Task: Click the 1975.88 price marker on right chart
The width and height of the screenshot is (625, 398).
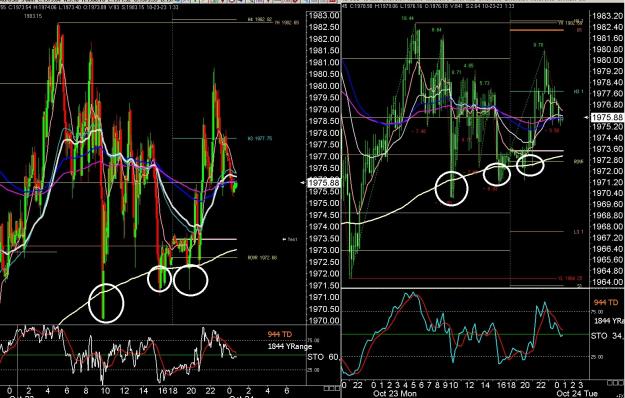Action: [607, 117]
